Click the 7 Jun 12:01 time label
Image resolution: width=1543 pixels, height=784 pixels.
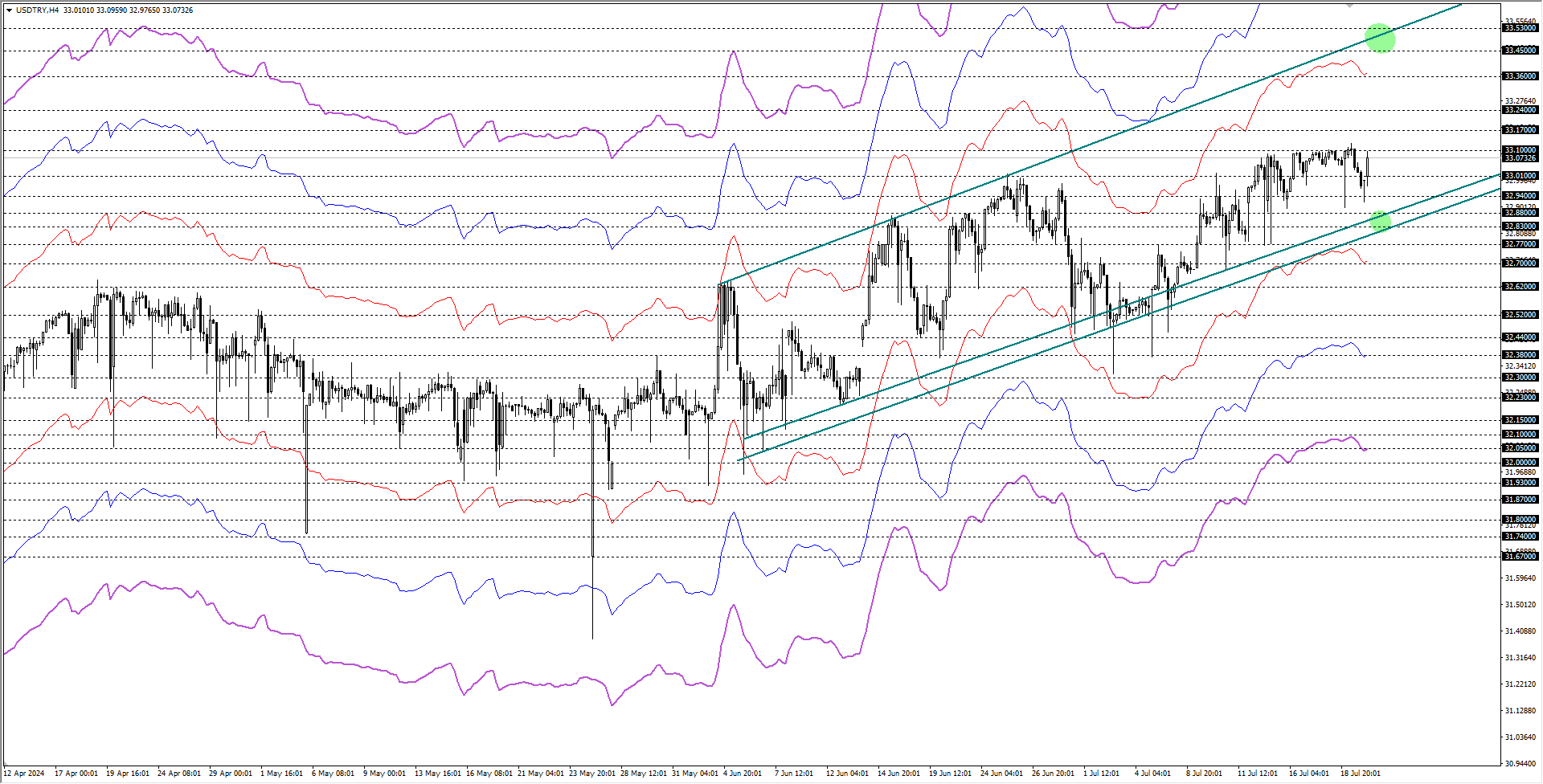coord(794,774)
